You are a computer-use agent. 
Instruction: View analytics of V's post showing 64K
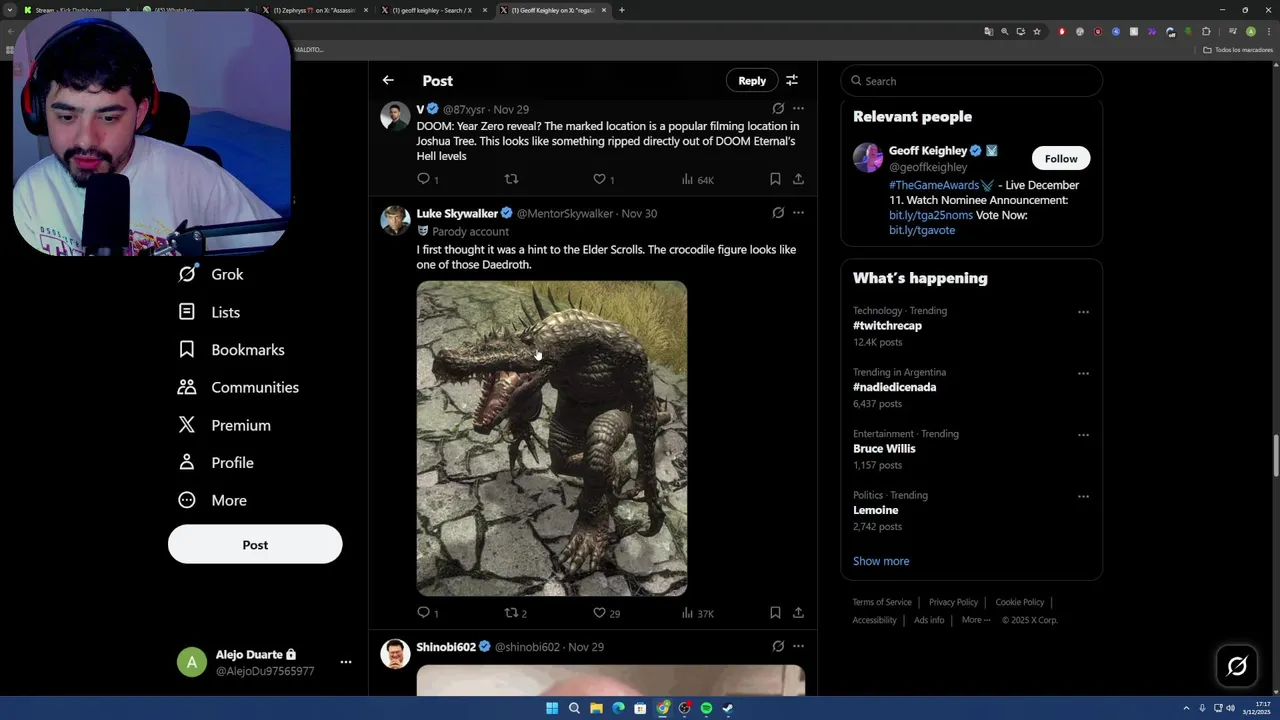[x=697, y=179]
